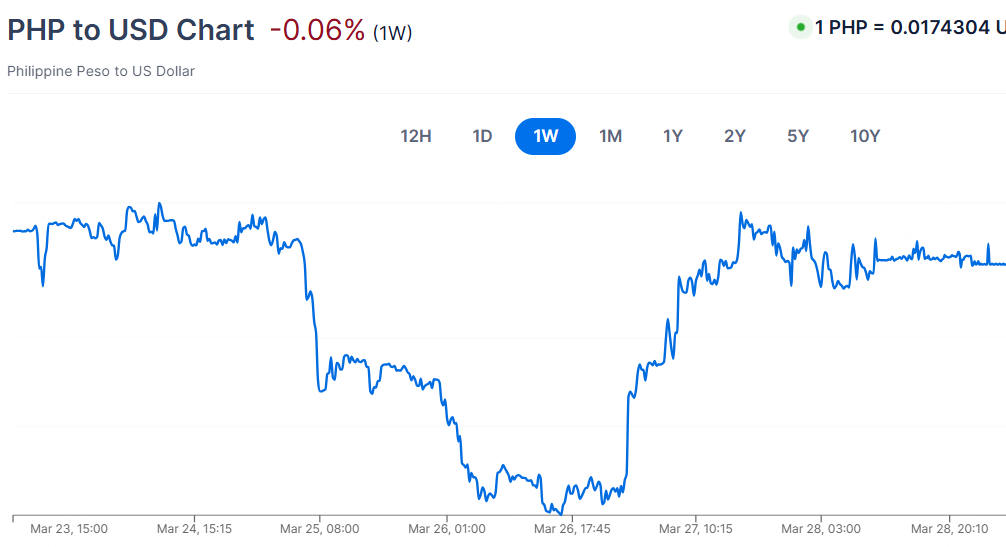Click the -0.06% change value
Viewport: 1006px width, 547px height.
point(317,30)
